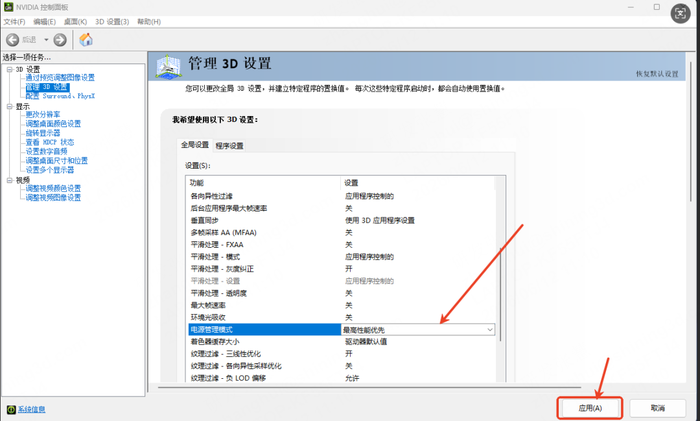Select the 平滑处理 - 透明度 row
This screenshot has width=700, height=421.
pos(342,293)
